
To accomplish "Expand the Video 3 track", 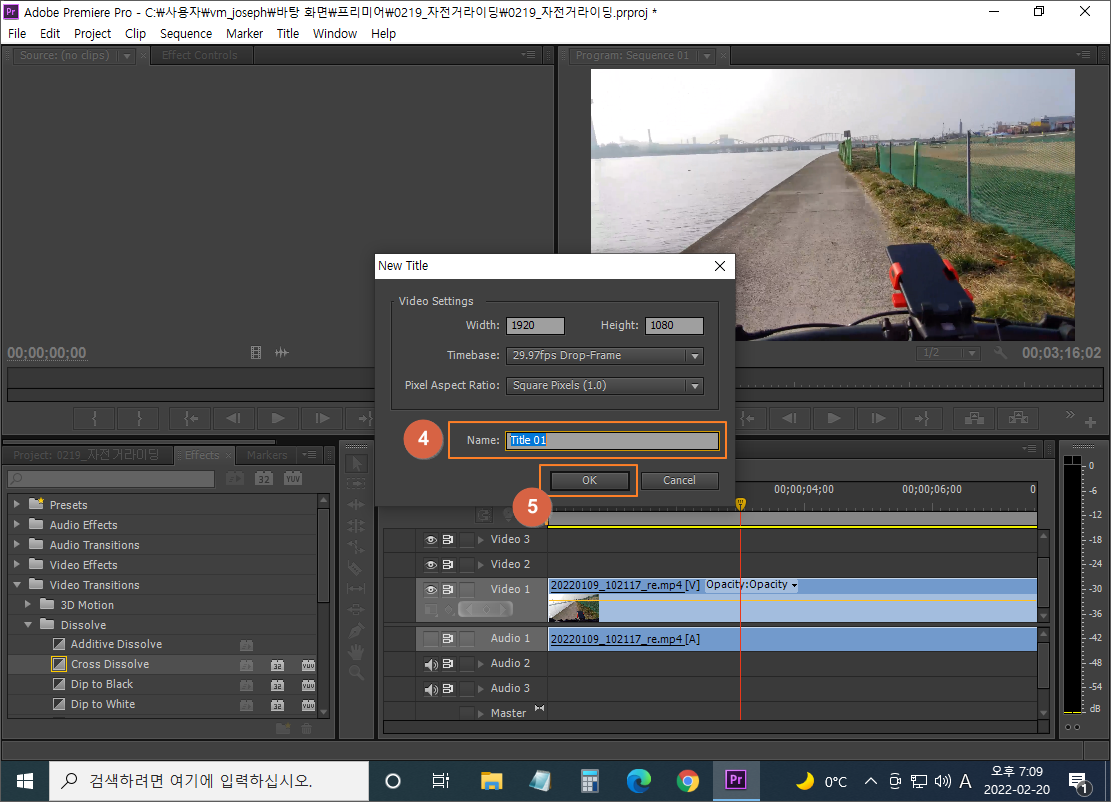I will [481, 540].
